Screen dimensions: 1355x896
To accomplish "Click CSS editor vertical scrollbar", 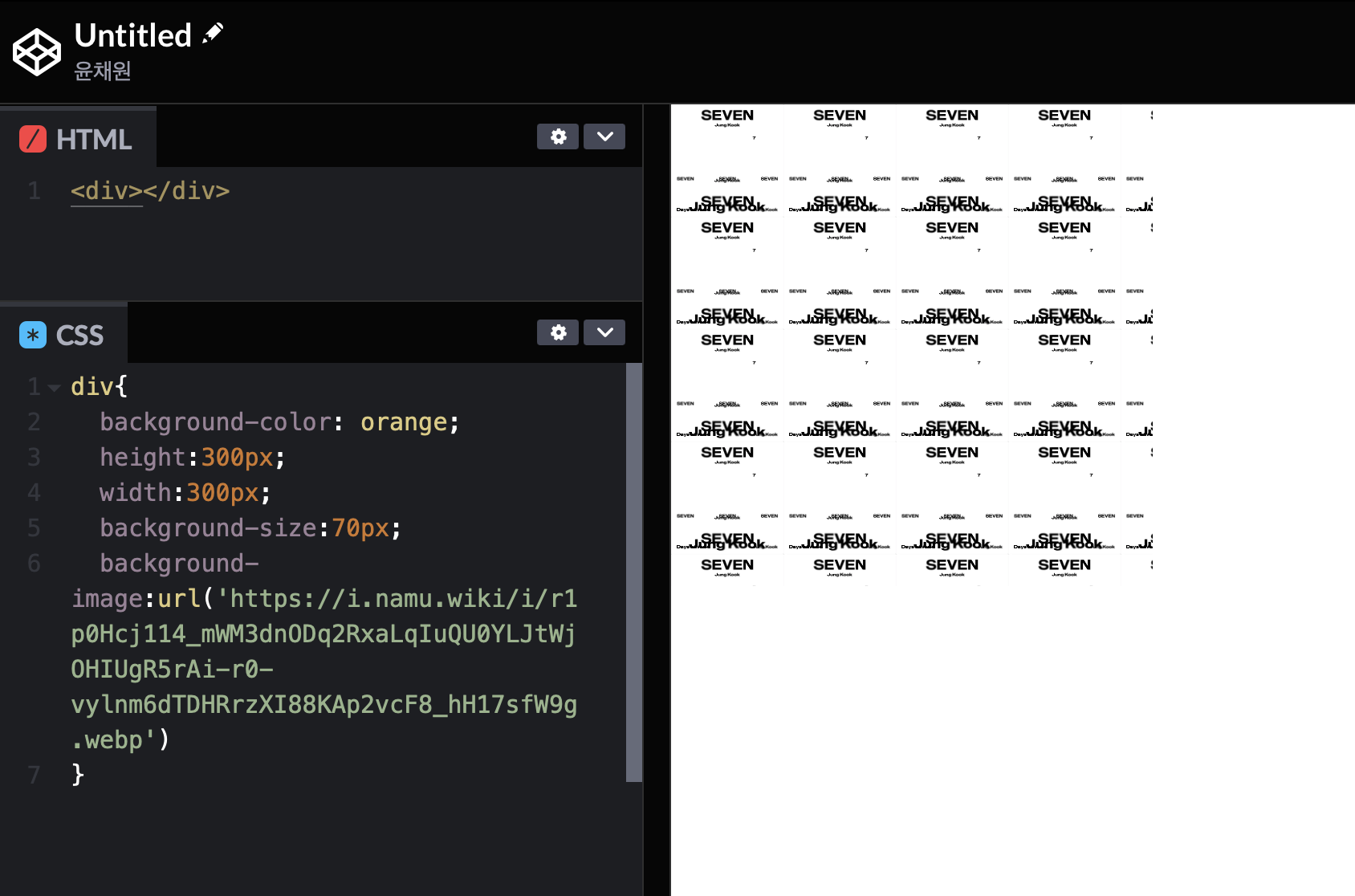I will click(633, 572).
